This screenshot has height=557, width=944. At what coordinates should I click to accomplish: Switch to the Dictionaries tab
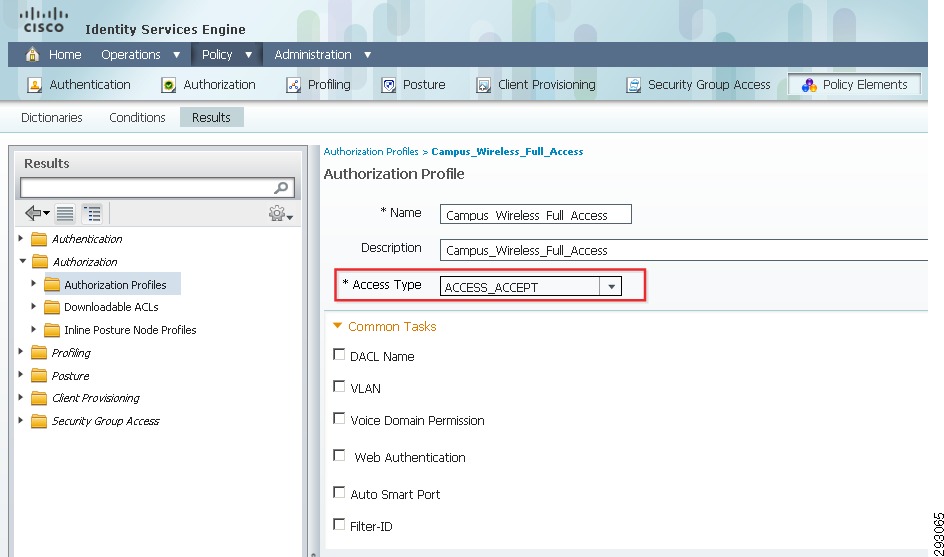tap(52, 117)
